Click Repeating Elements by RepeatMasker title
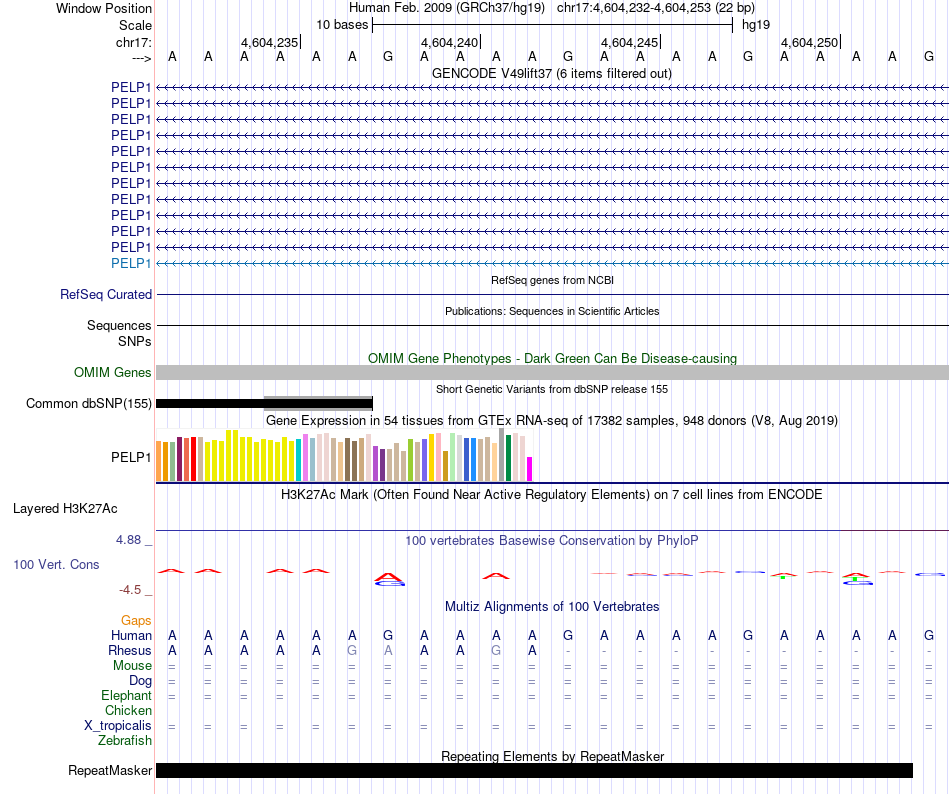The height and width of the screenshot is (794, 950). tap(552, 756)
